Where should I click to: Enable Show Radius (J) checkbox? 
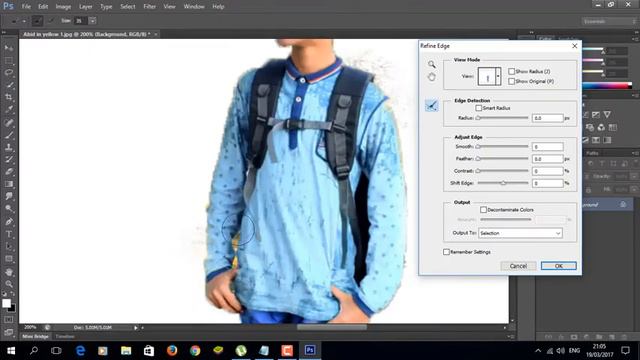click(x=511, y=71)
